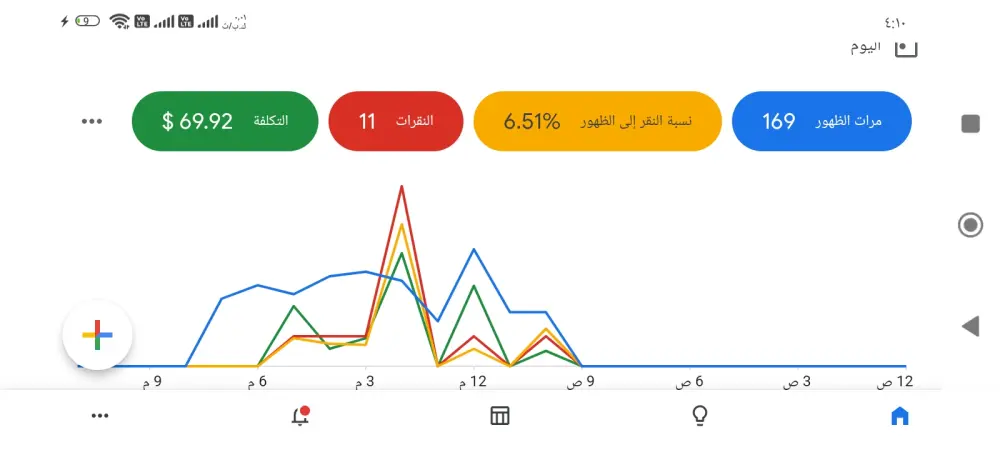The width and height of the screenshot is (1000, 450).
Task: Open notifications via the bell icon
Action: pyautogui.click(x=300, y=416)
